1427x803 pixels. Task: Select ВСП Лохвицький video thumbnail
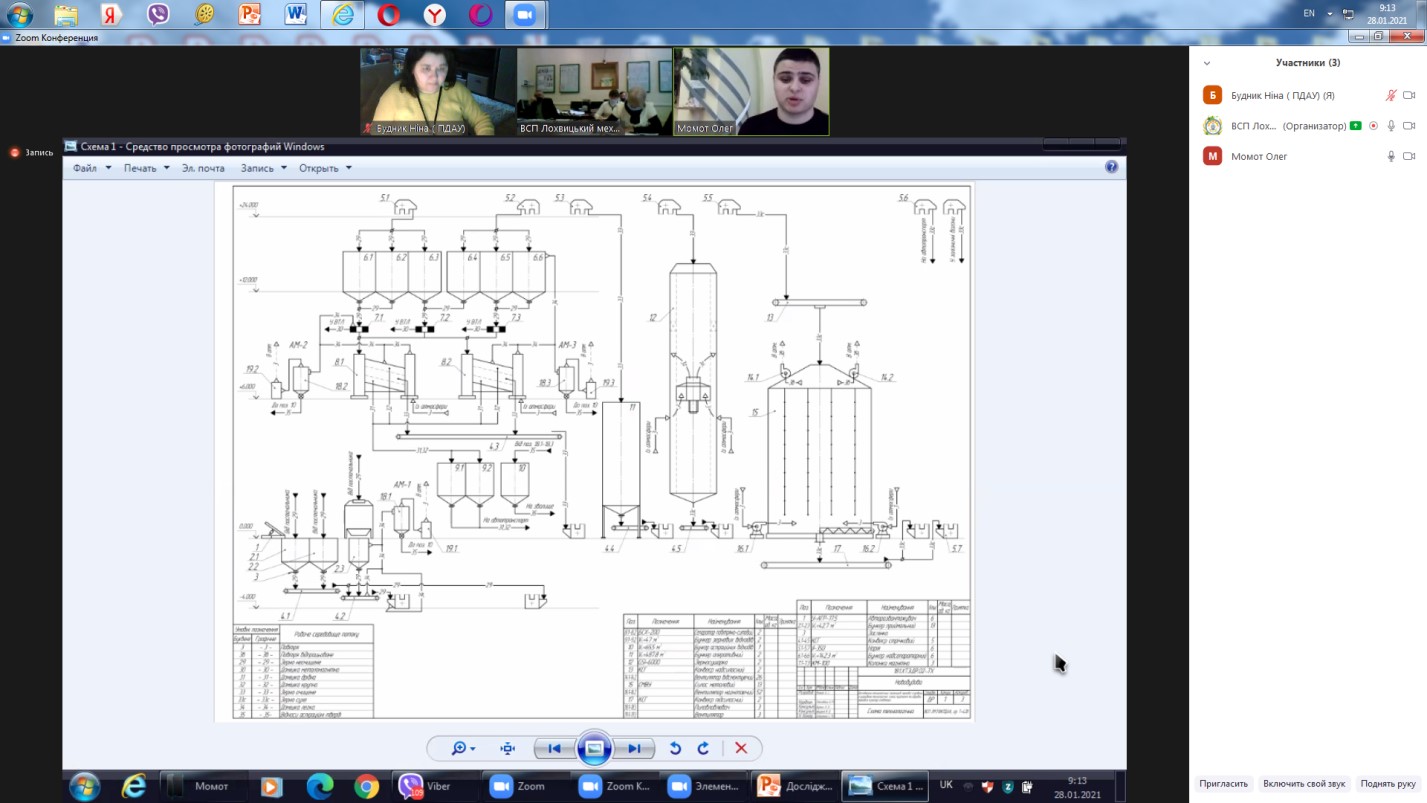(594, 91)
